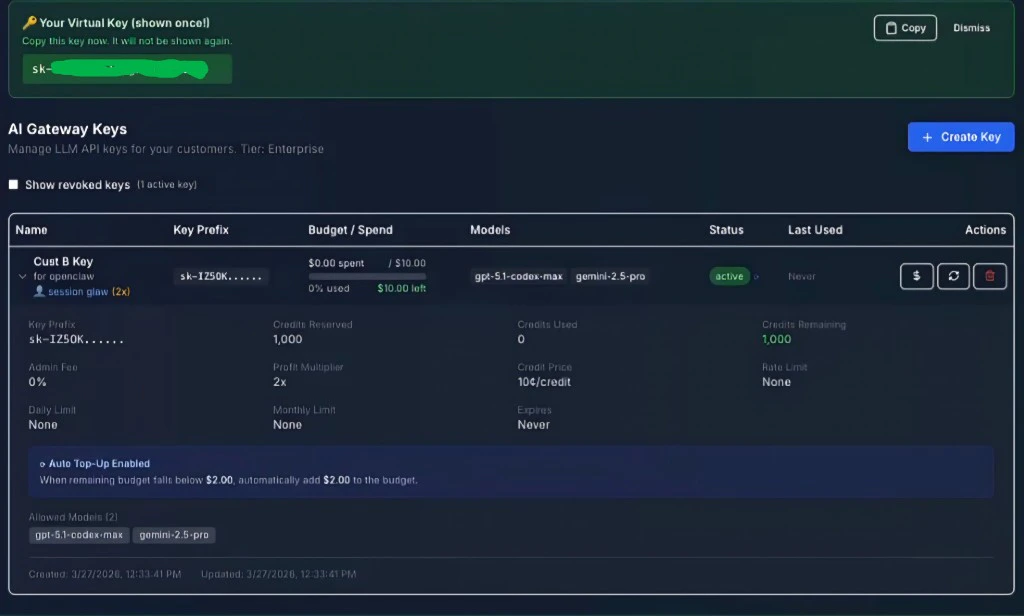
Task: Toggle the active status badge
Action: click(728, 276)
